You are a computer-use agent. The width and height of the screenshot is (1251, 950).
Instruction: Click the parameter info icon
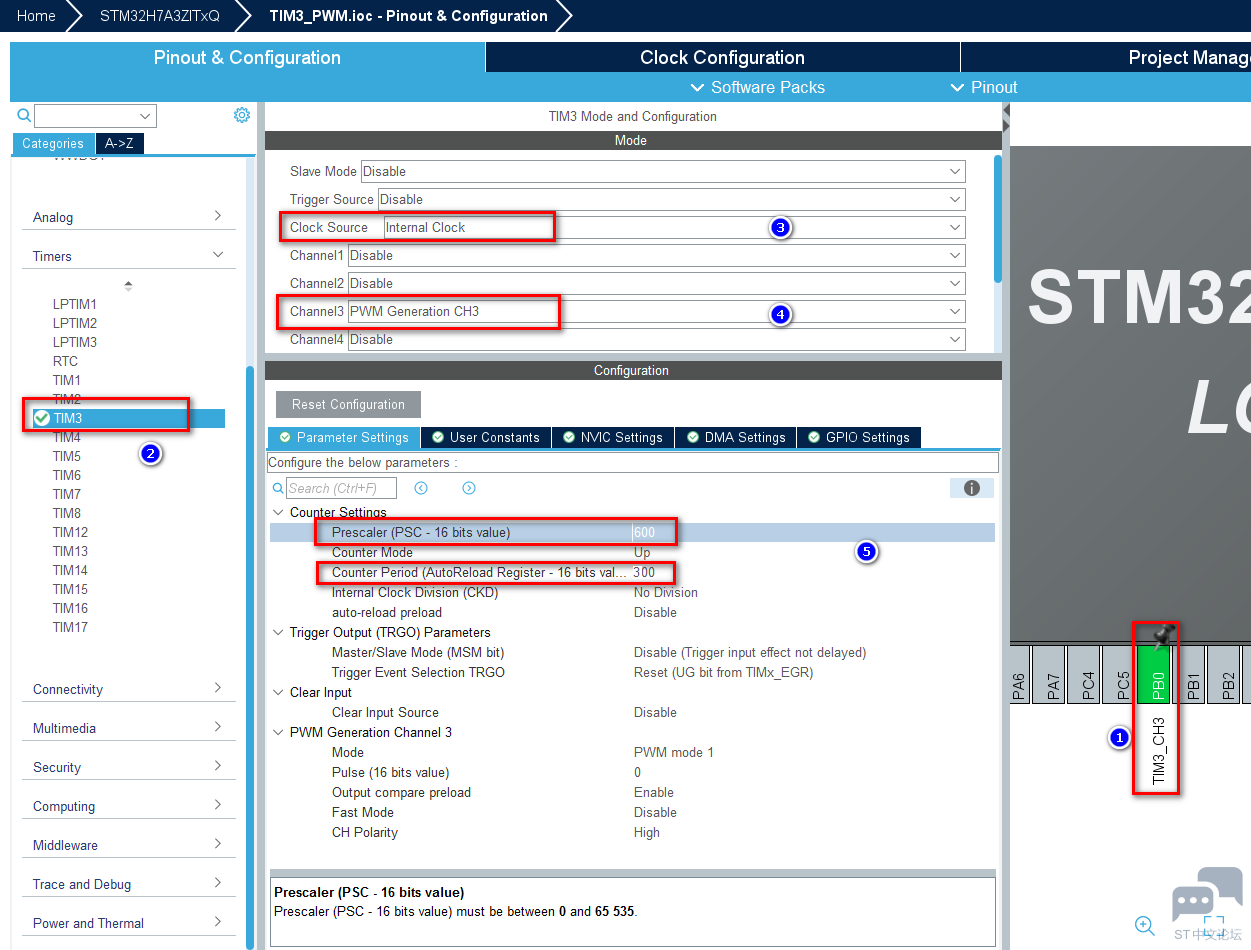pyautogui.click(x=971, y=488)
